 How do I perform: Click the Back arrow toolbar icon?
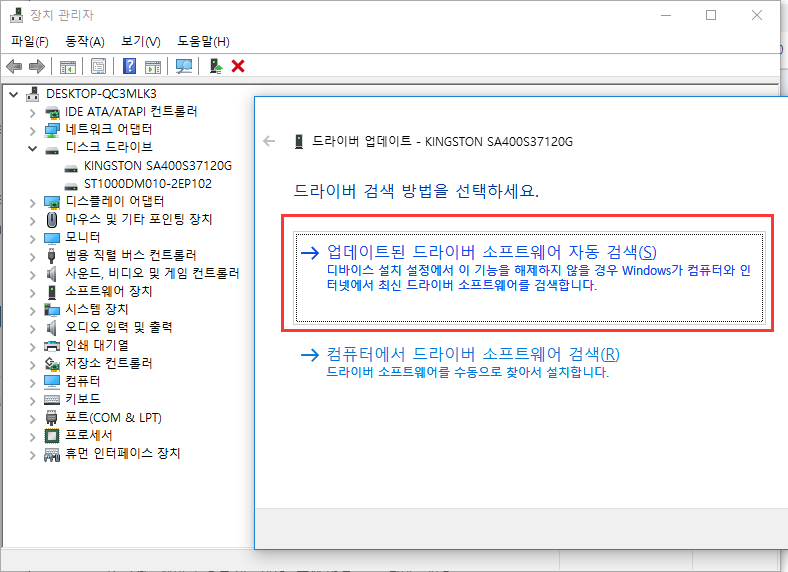click(14, 66)
